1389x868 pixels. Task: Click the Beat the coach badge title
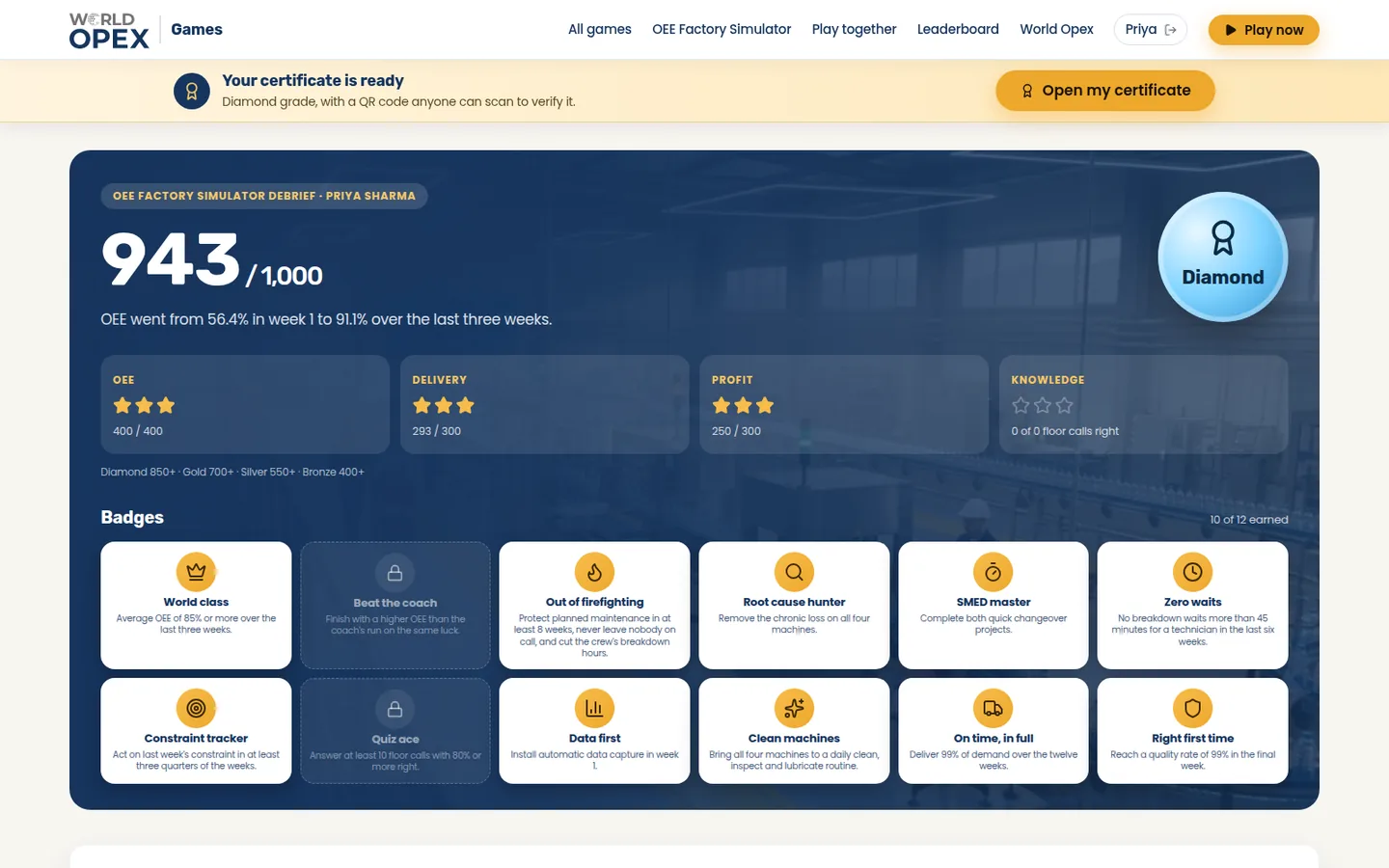(x=395, y=603)
